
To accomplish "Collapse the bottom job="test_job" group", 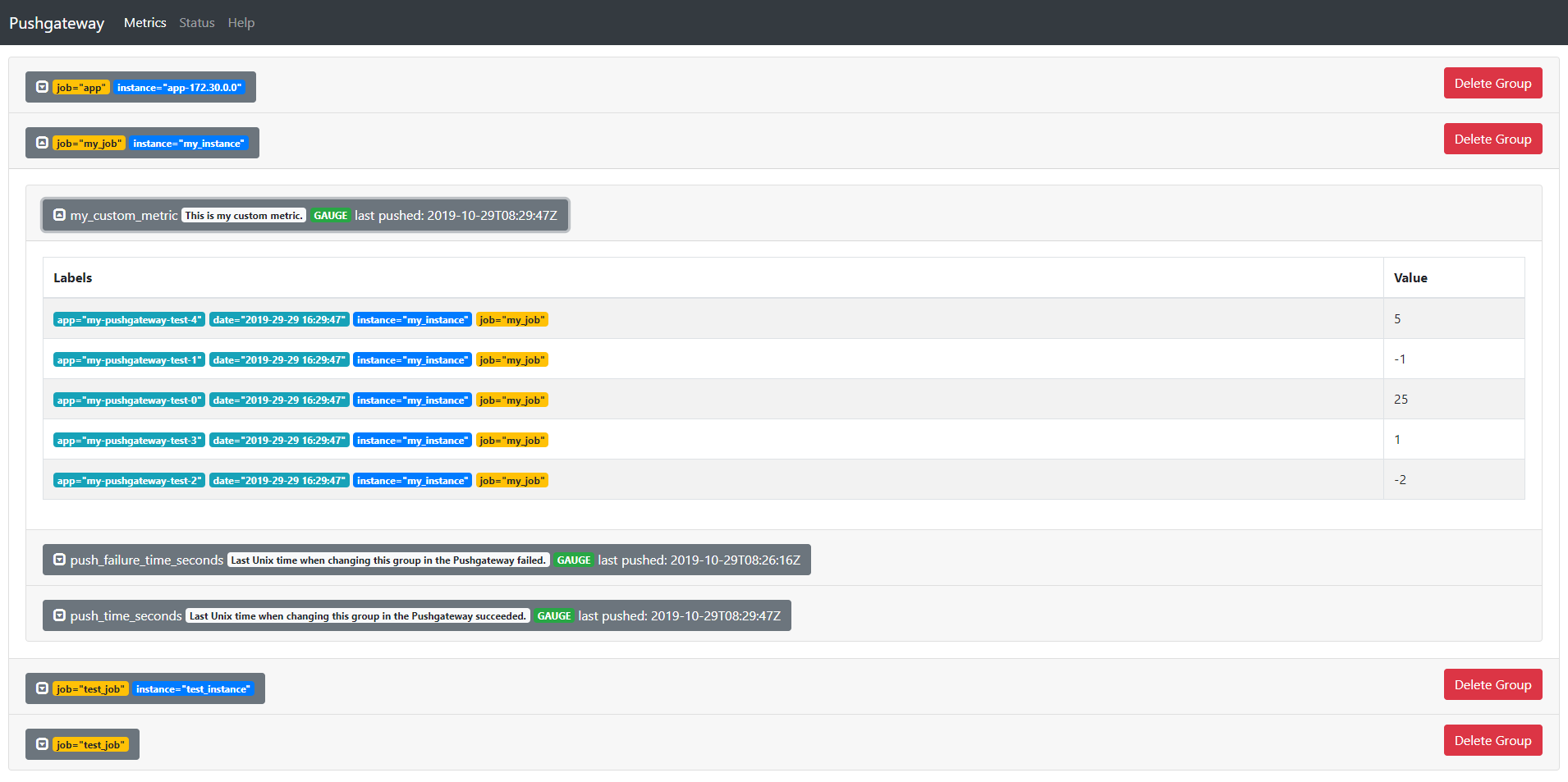I will pyautogui.click(x=42, y=744).
